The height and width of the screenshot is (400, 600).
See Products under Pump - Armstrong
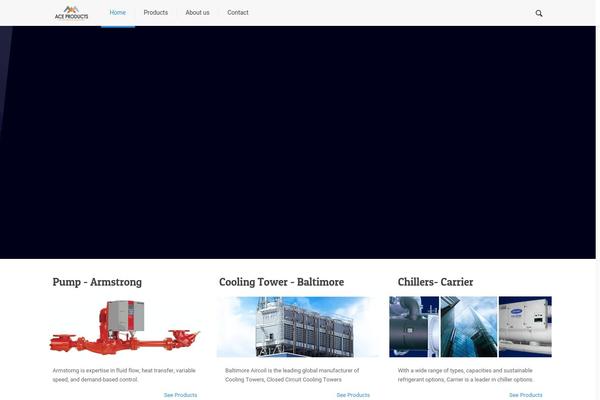click(x=180, y=395)
